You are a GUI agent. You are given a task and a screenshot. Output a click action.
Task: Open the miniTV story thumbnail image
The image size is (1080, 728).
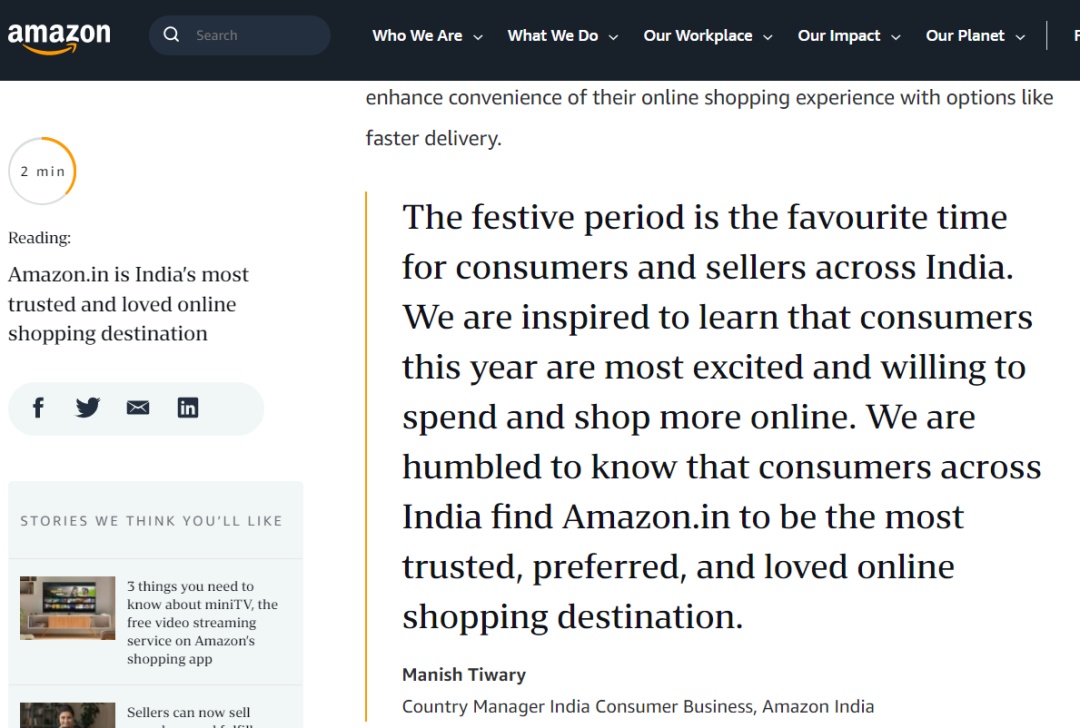click(68, 608)
